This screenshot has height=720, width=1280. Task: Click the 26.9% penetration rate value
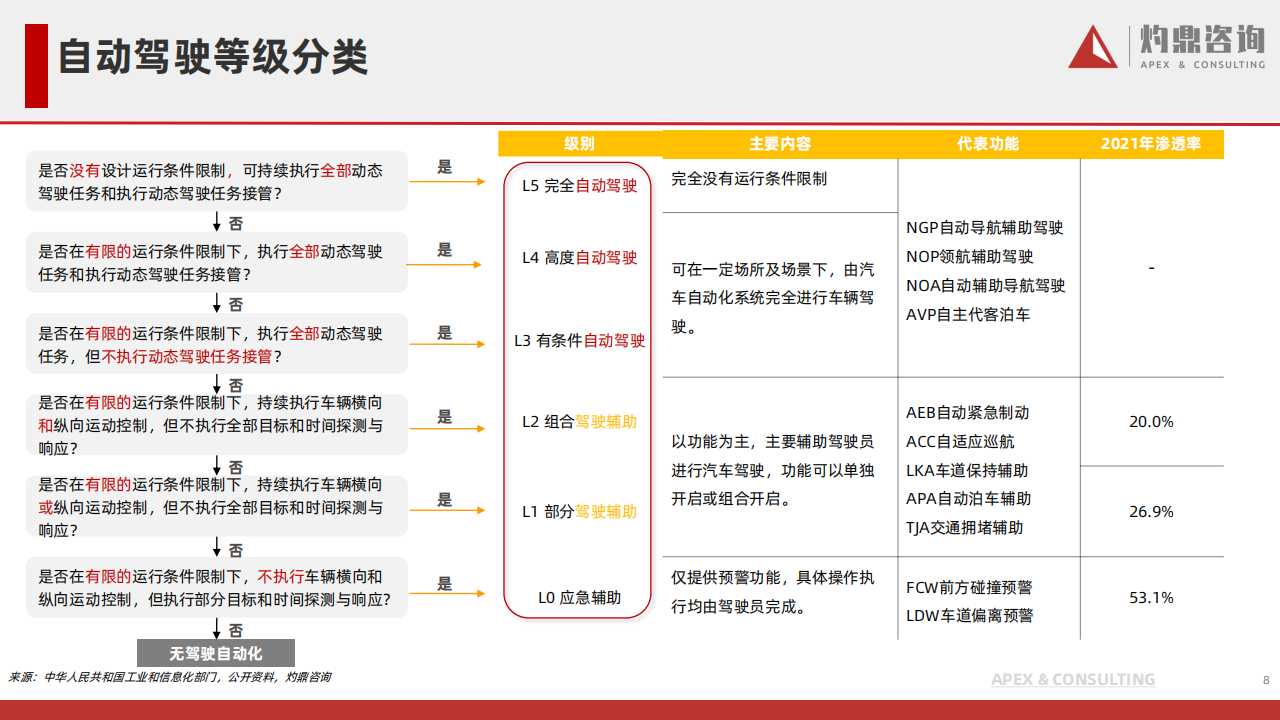click(1151, 512)
